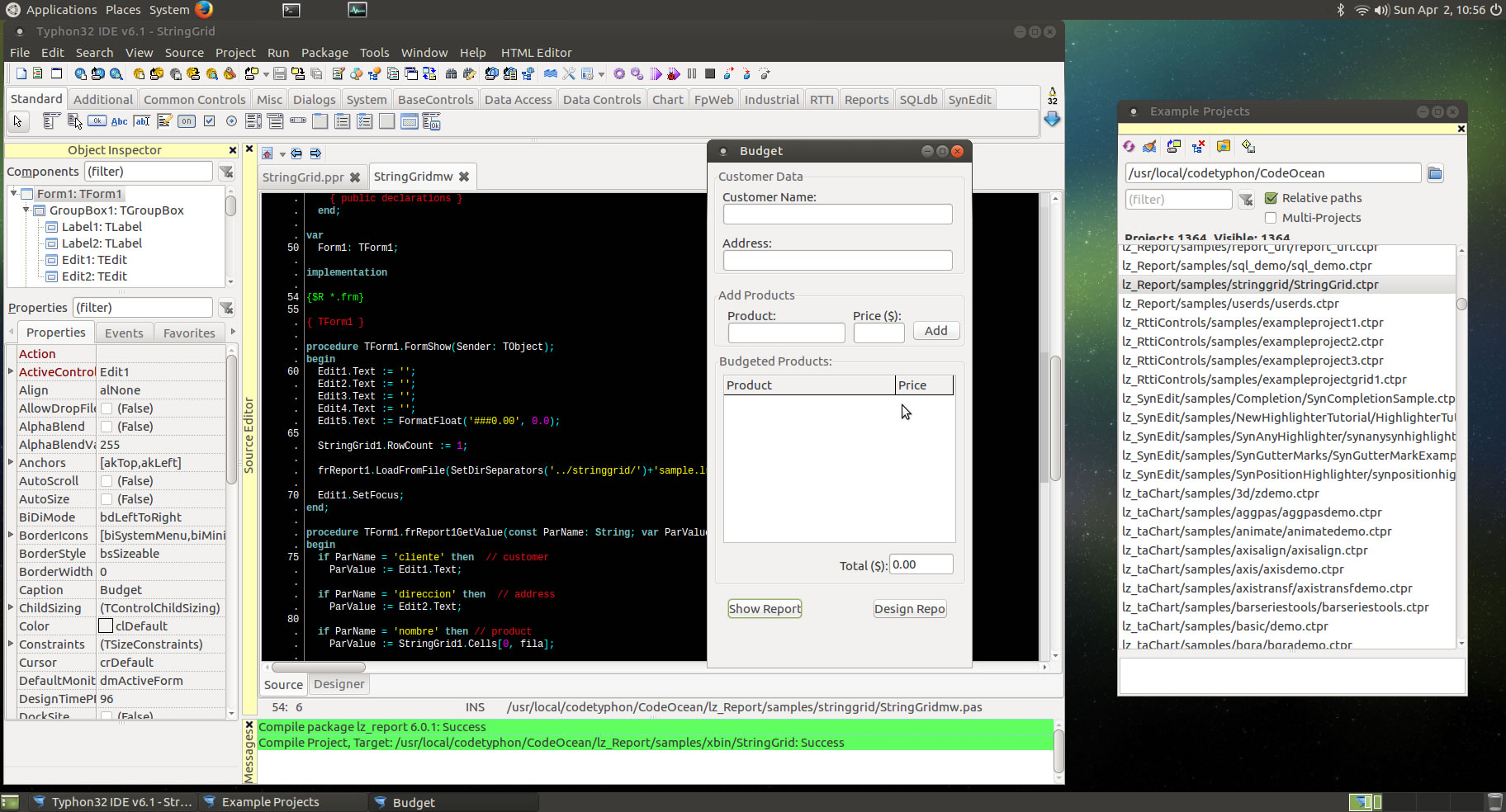
Task: Open the home icon dropdown arrow in editor
Action: coord(282,154)
